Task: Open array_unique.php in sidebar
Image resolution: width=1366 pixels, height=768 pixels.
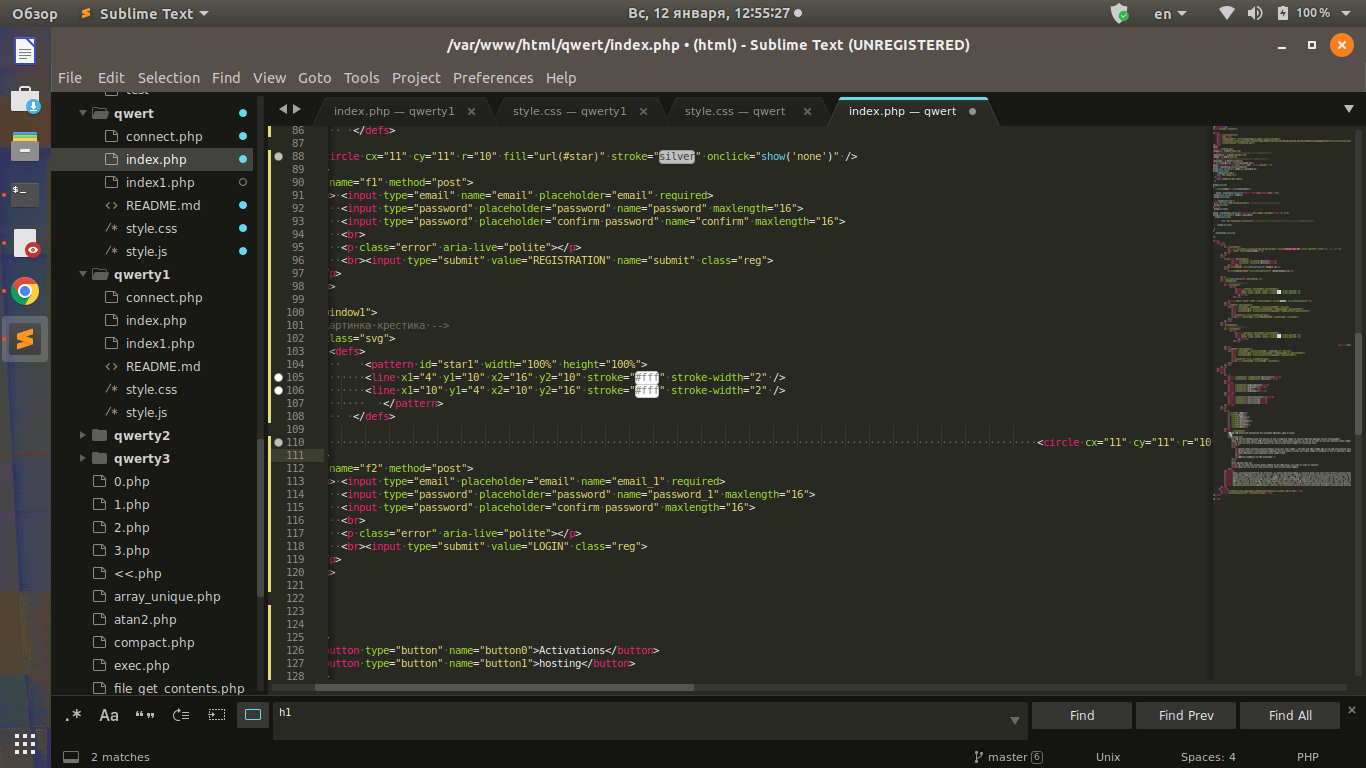Action: (167, 596)
